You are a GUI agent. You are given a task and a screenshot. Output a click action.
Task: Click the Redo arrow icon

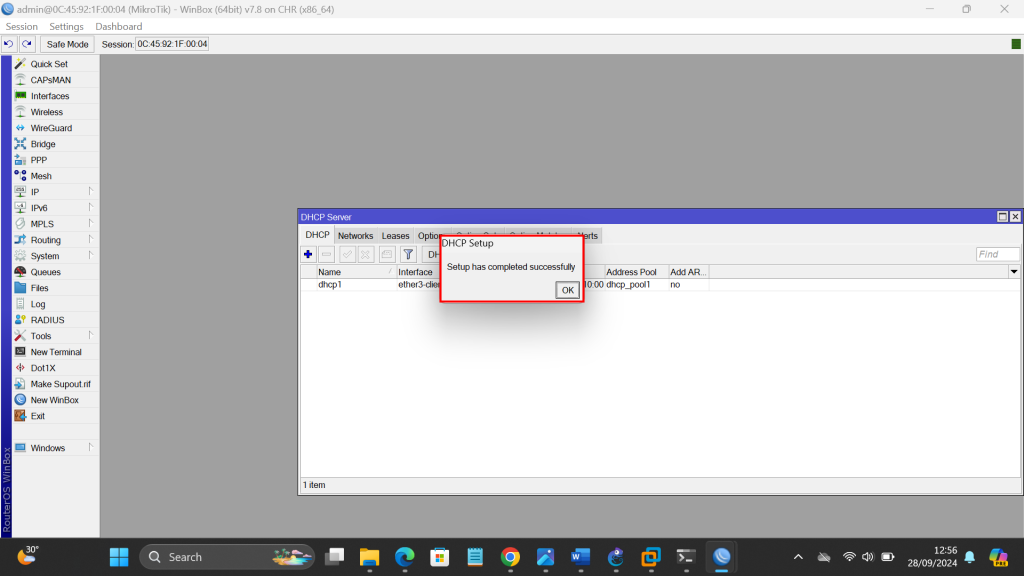pos(27,44)
